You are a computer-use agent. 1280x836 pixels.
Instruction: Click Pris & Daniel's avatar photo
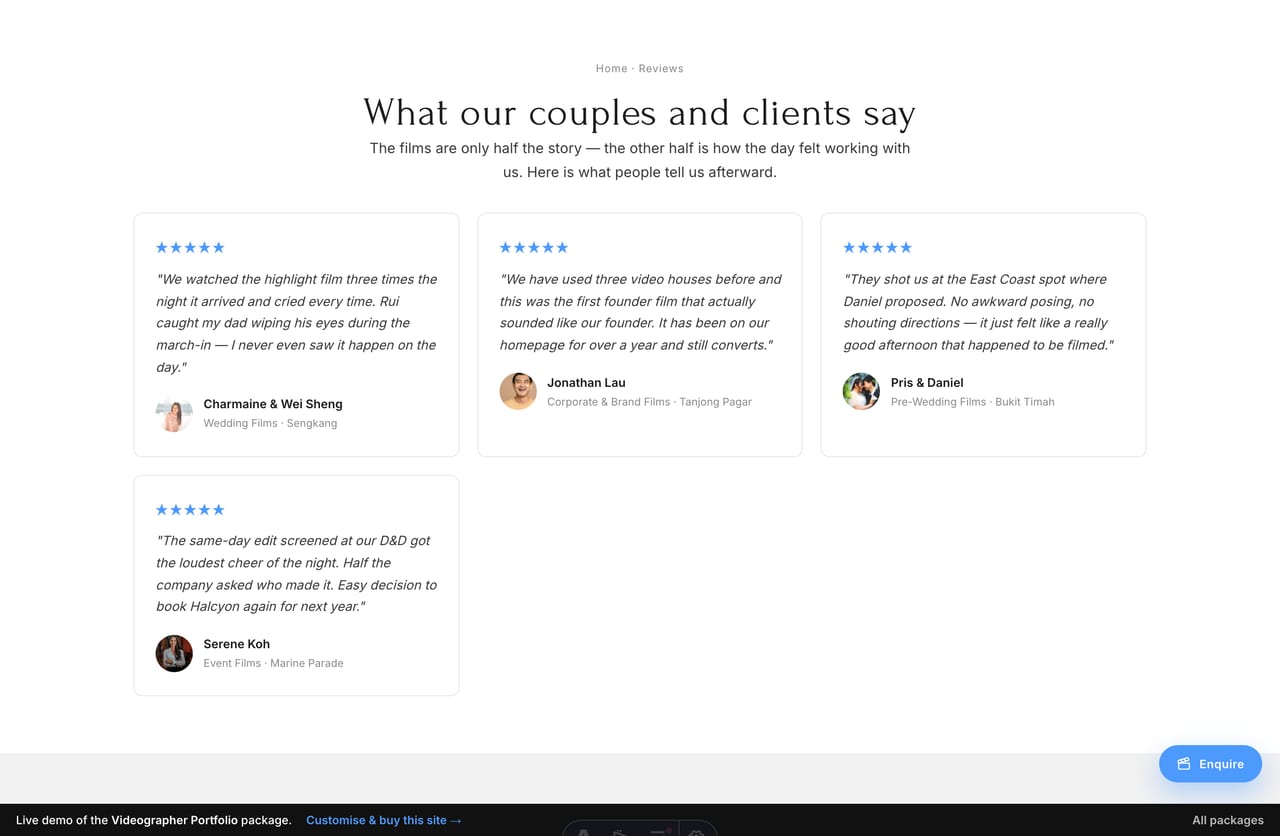tap(861, 391)
